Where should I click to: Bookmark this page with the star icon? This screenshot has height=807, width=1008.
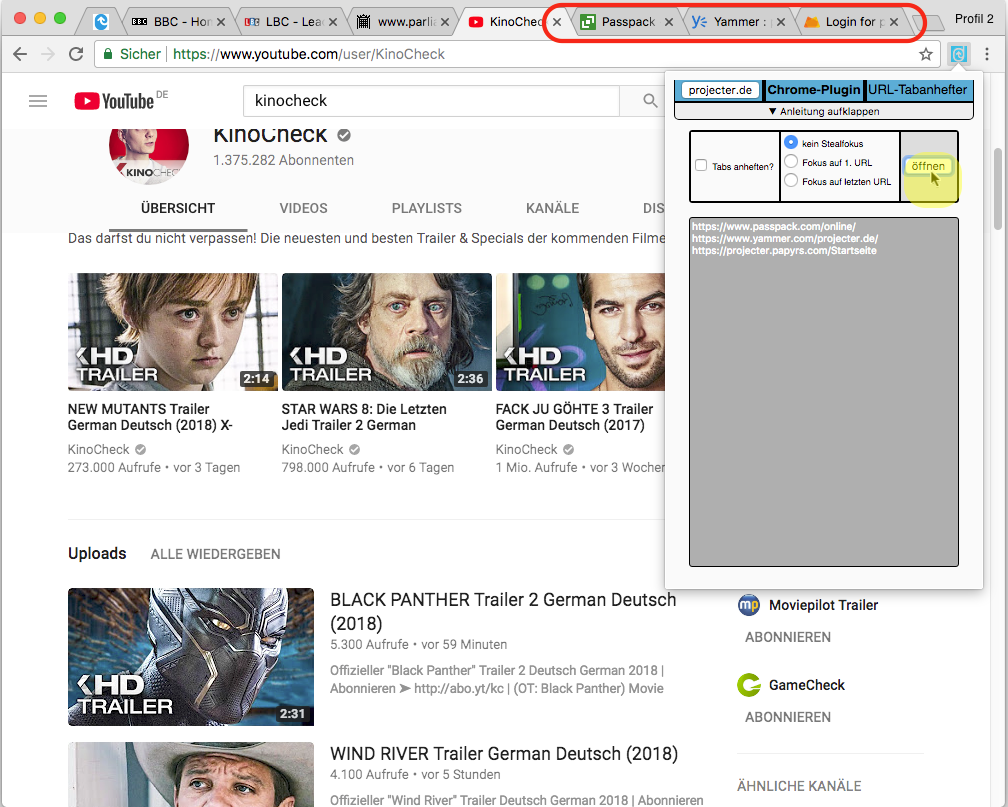click(926, 54)
